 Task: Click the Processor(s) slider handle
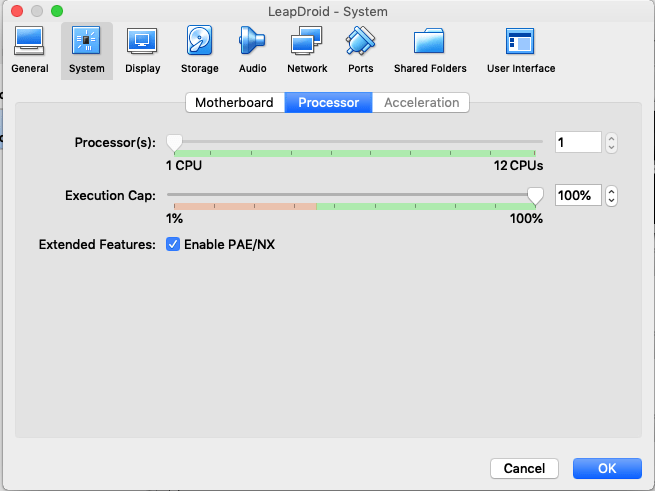point(174,142)
